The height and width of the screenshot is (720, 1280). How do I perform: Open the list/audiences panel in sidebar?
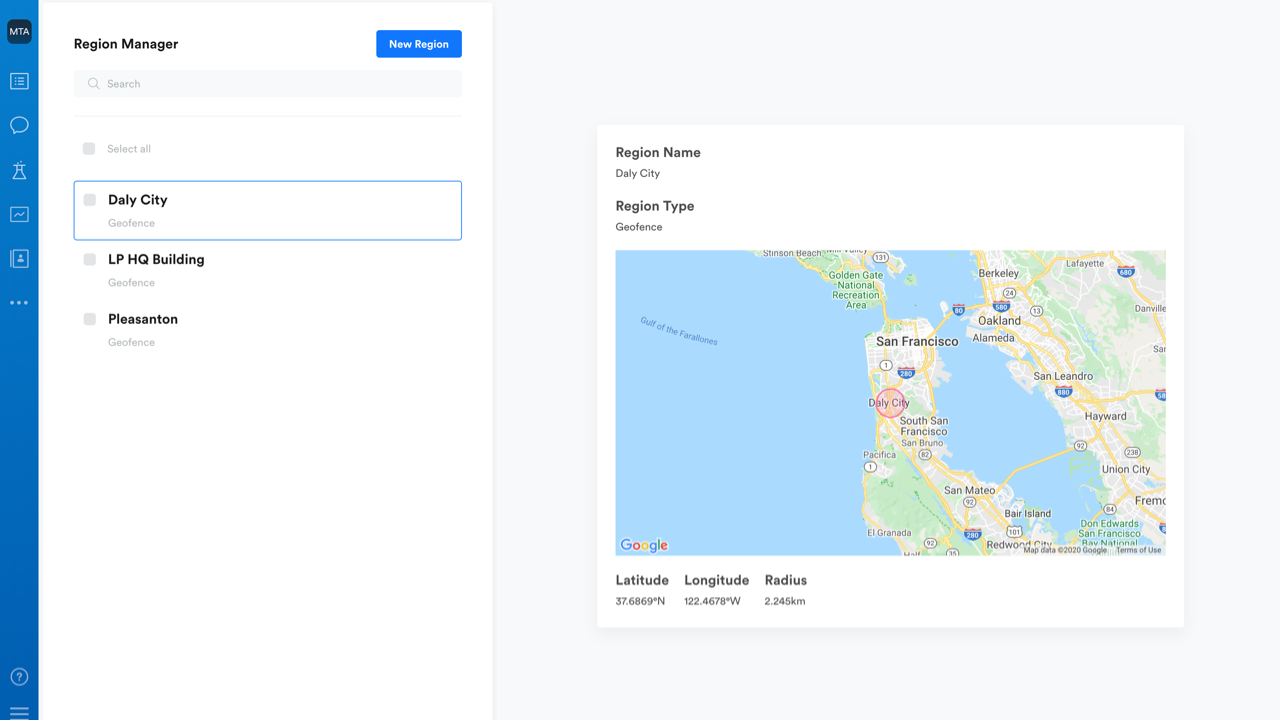(x=19, y=81)
